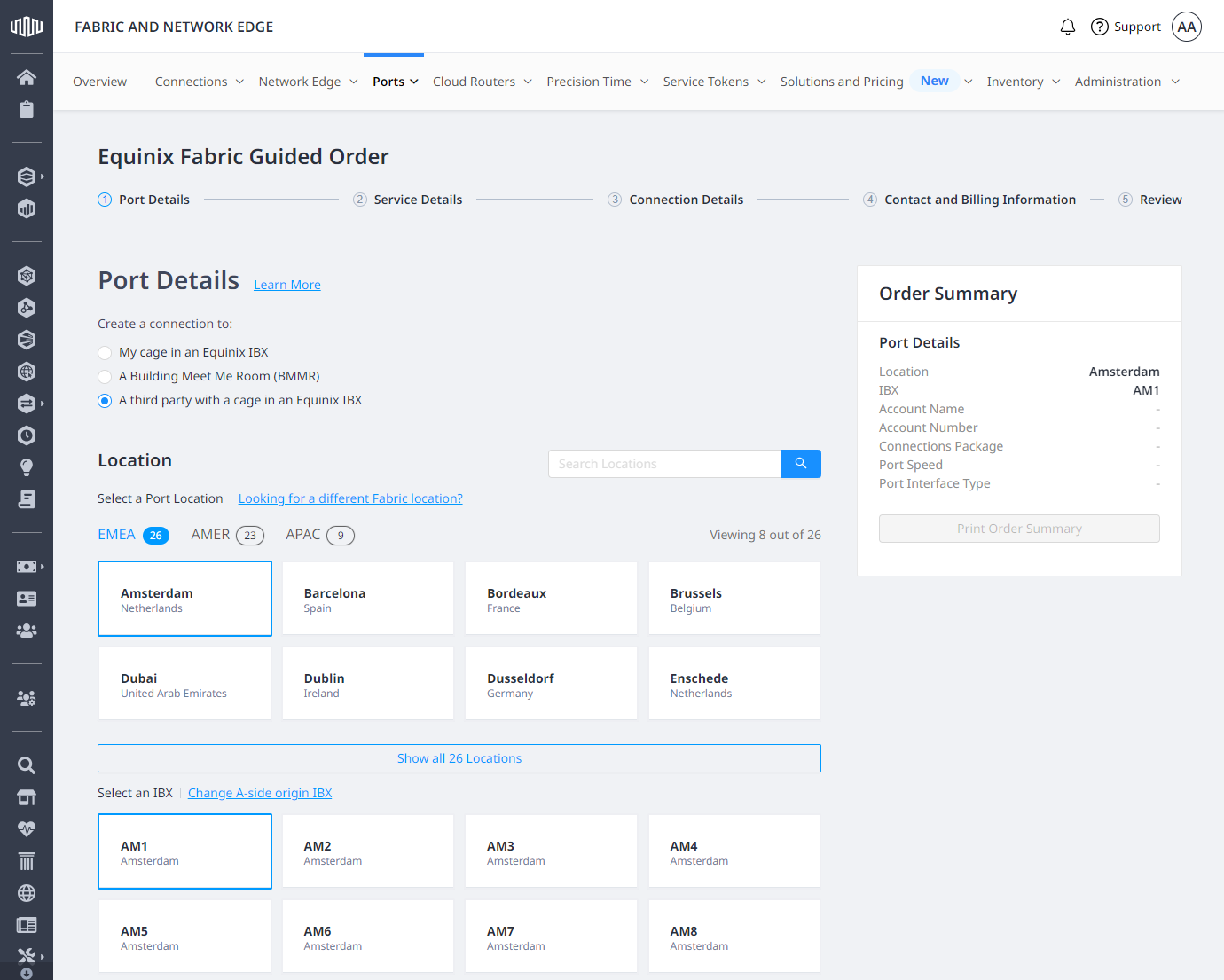Click the bar-chart hexagon sidebar icon
This screenshot has width=1224, height=980.
[27, 208]
